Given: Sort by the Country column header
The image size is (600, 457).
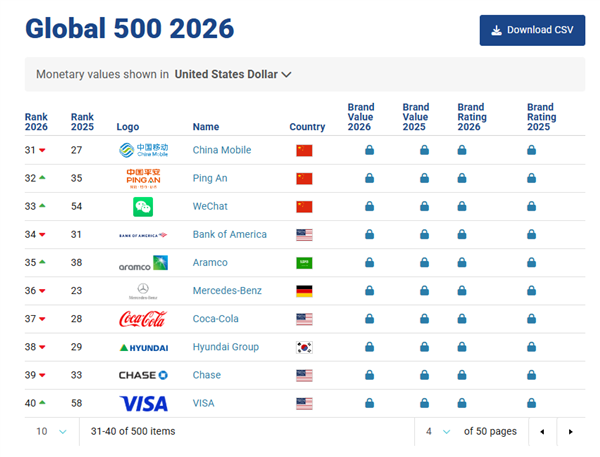Looking at the screenshot, I should 307,127.
